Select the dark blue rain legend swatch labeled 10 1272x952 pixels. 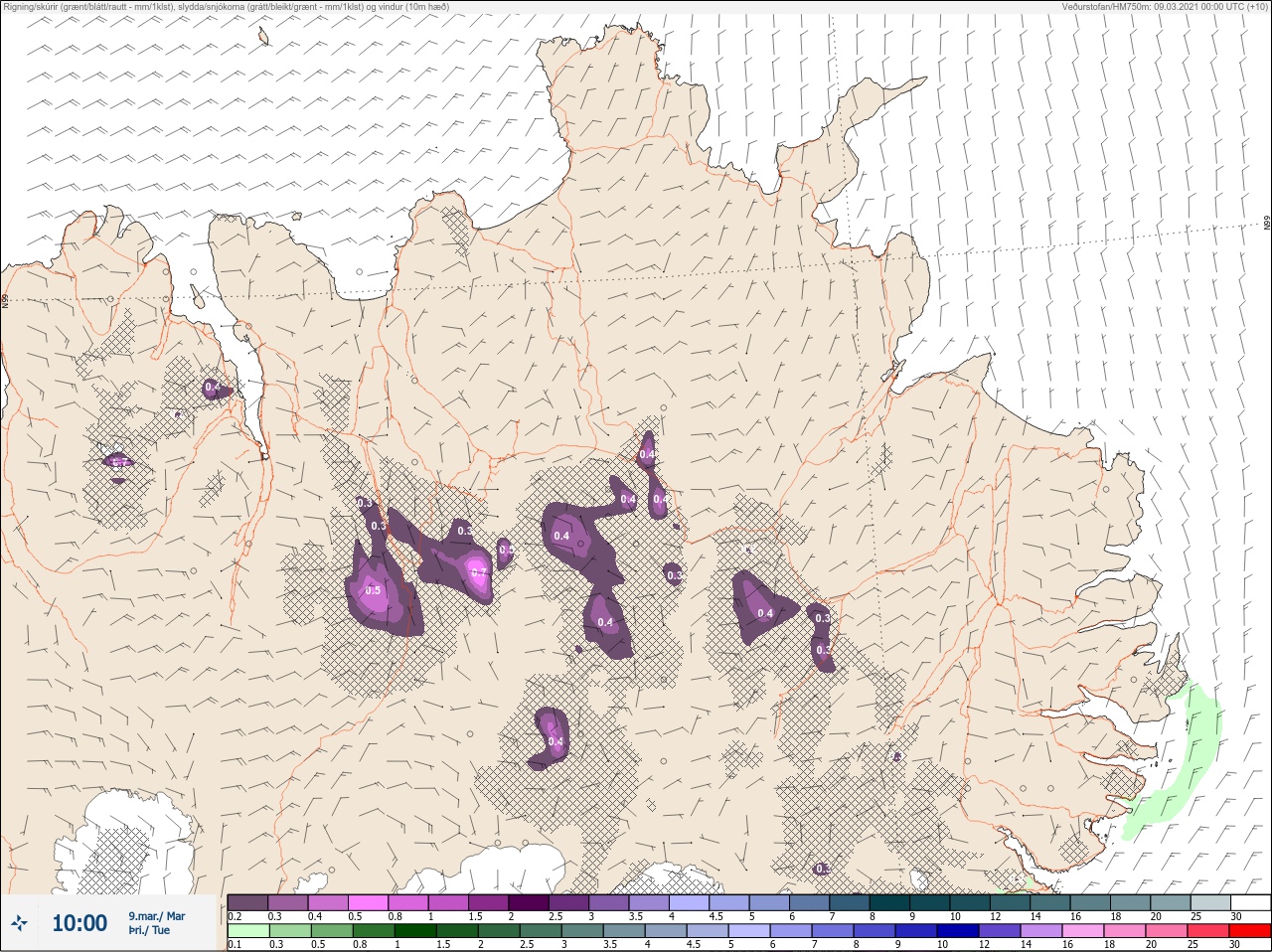958,931
